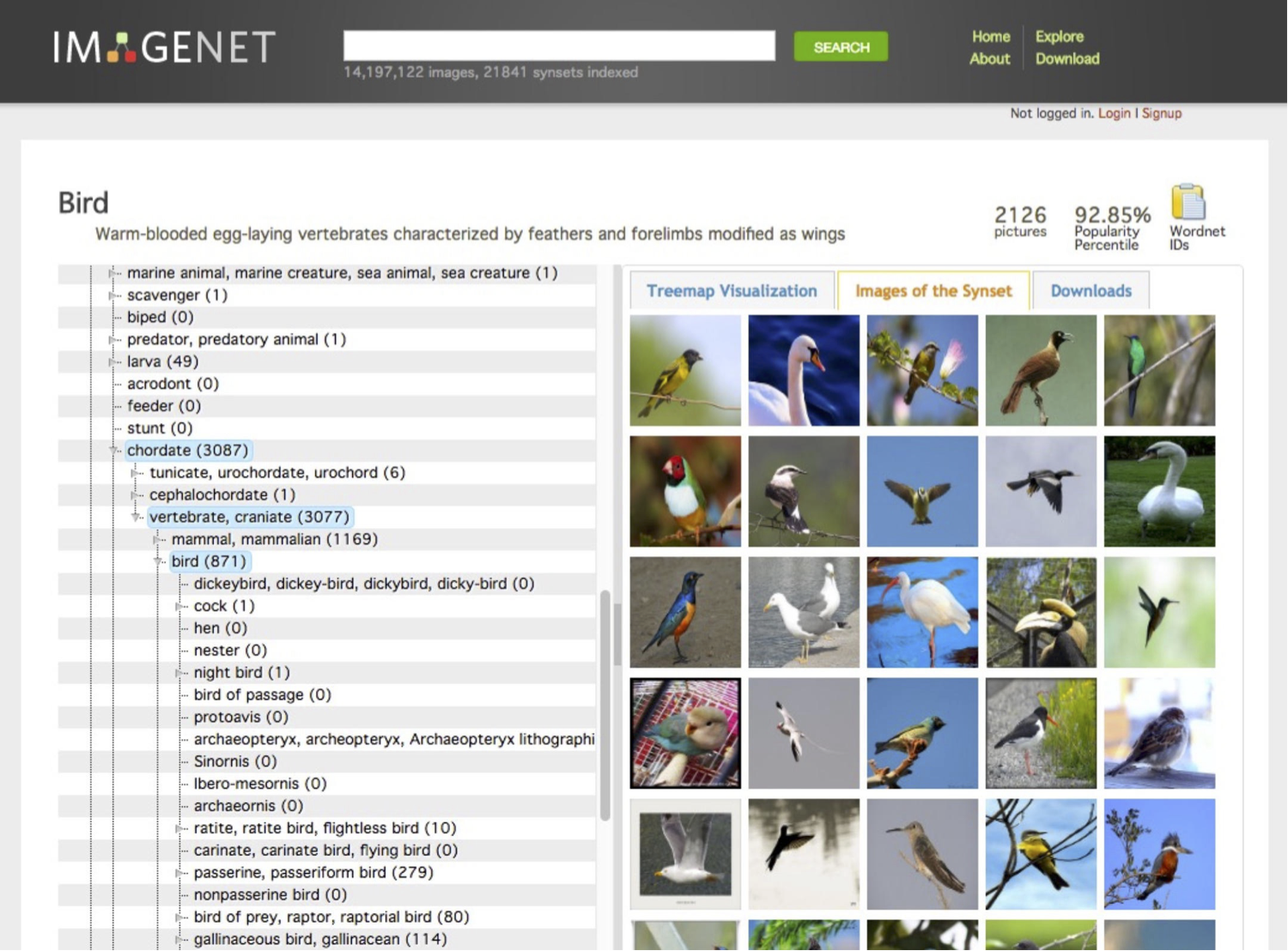Select protoavis (0) tree item

click(240, 718)
